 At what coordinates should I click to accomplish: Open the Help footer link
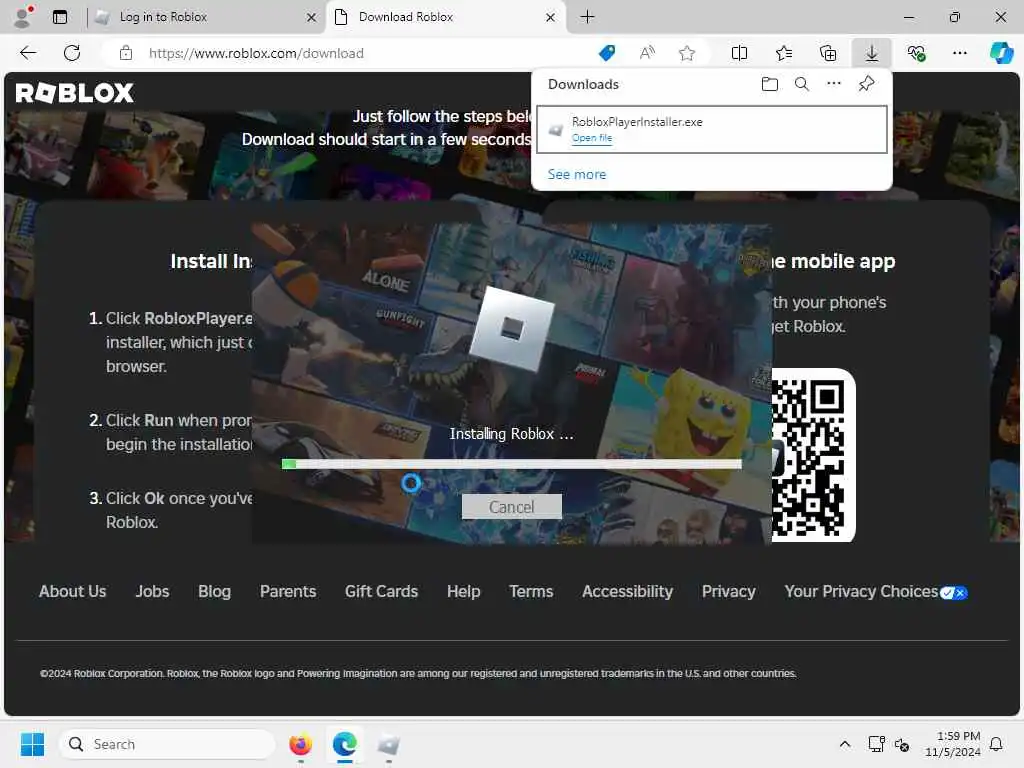click(464, 592)
